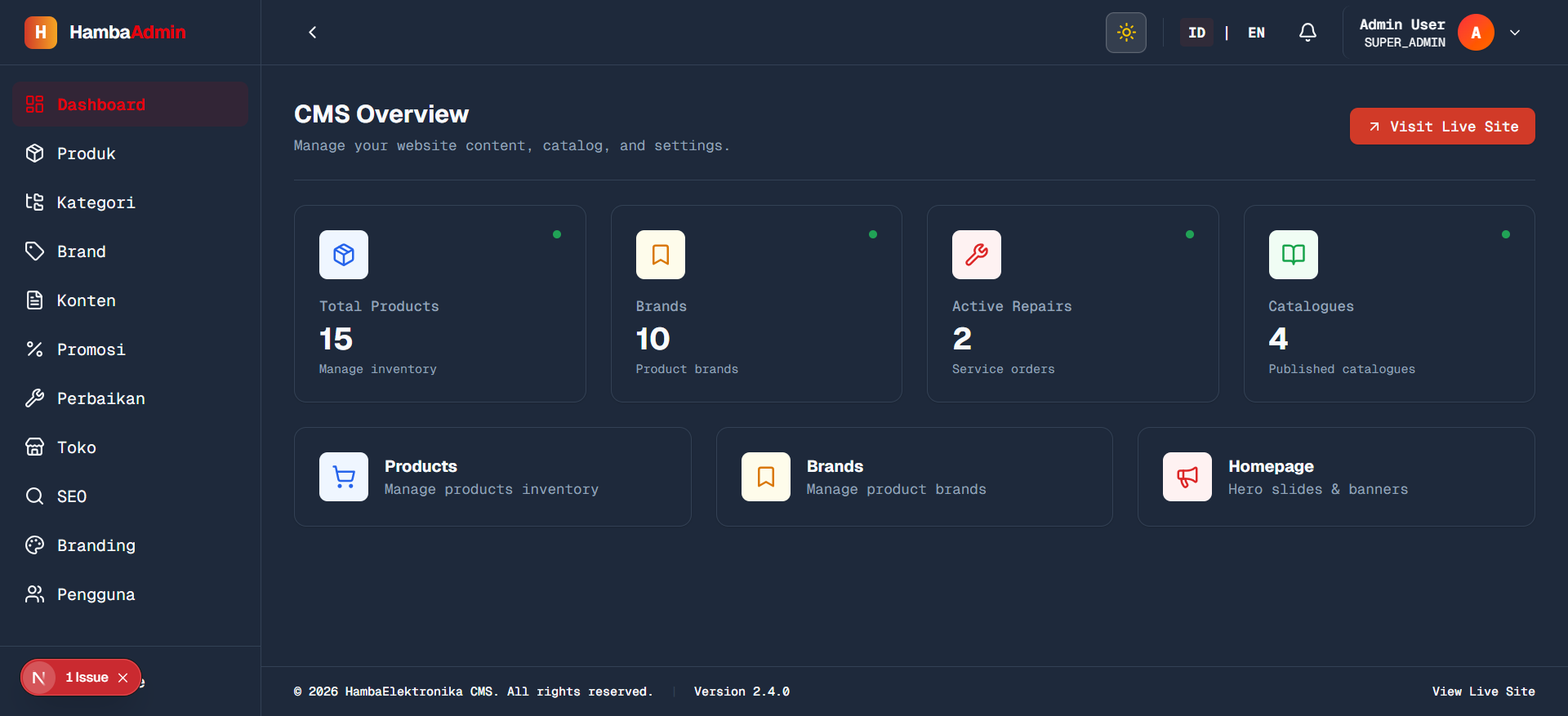The image size is (1568, 716).
Task: Click the Brands count 10
Action: point(653,339)
